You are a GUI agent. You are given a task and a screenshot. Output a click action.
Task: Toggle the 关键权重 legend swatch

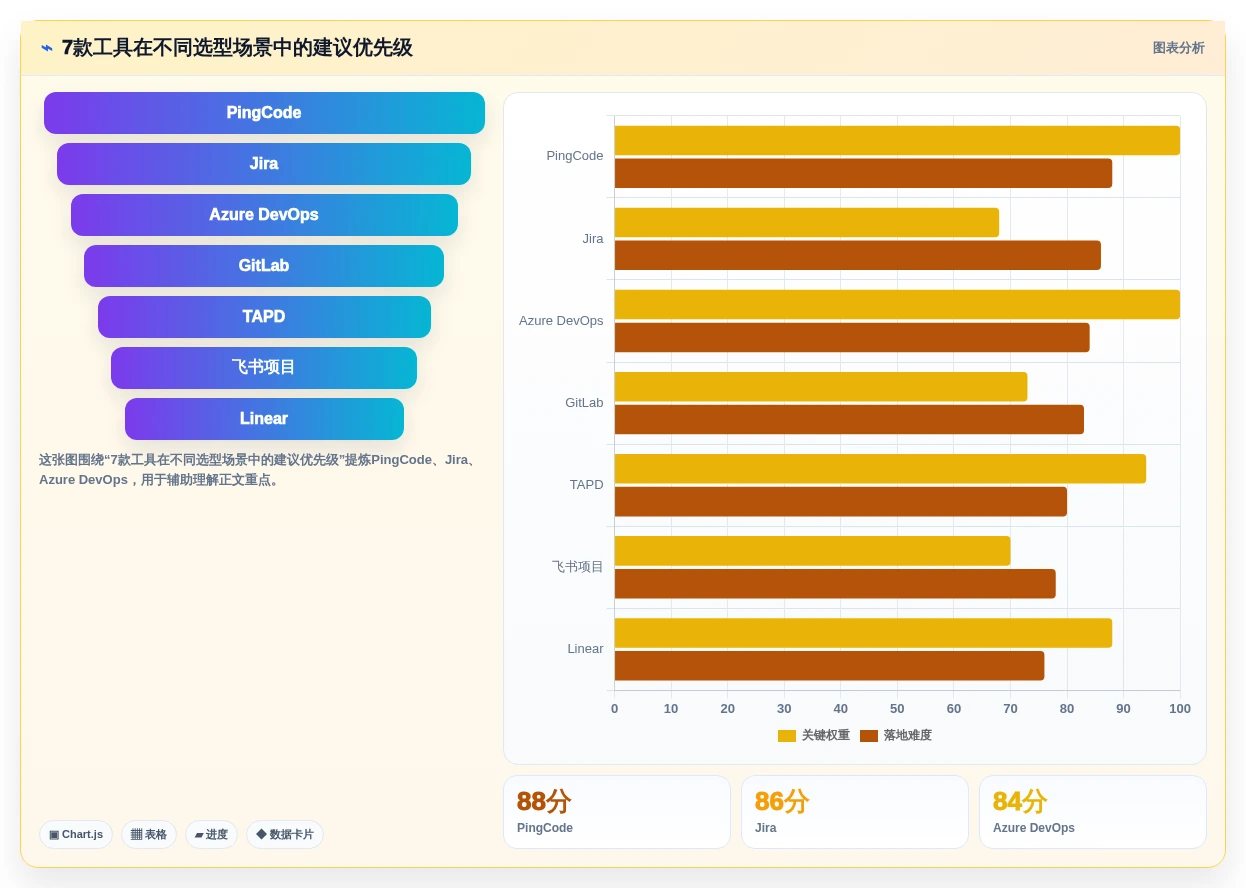click(x=787, y=736)
